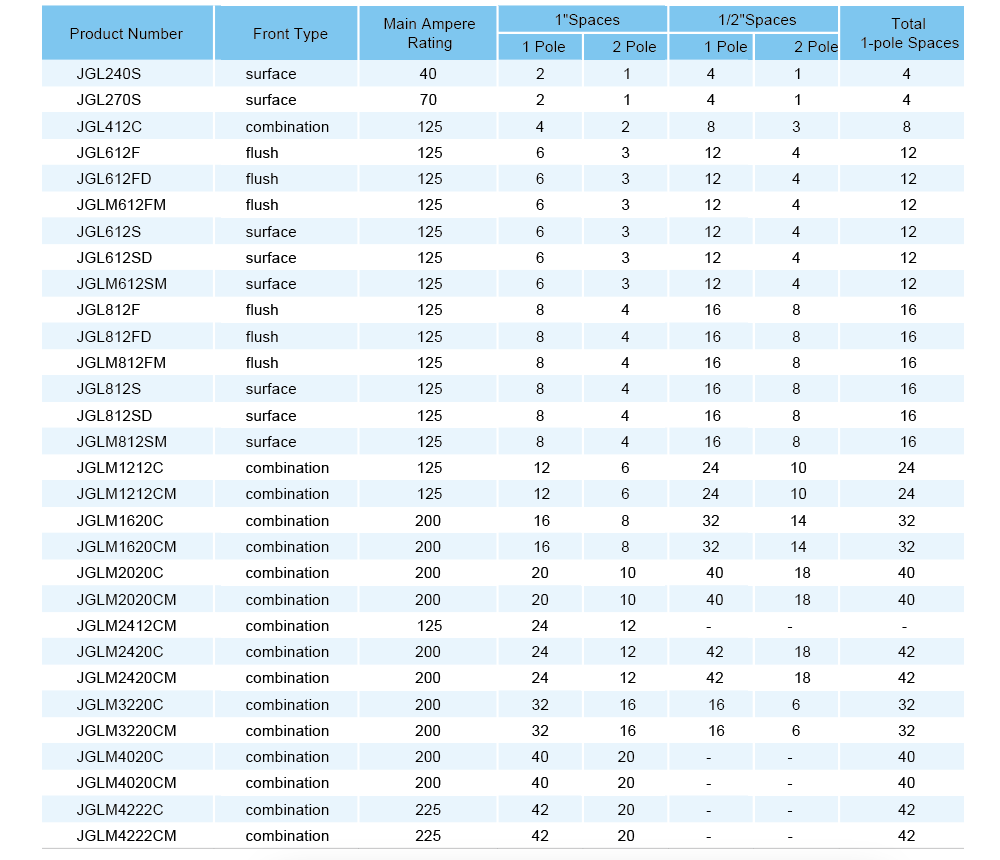Click ampere rating 200 in JGLM4020CM row
Screen dimensions: 1000x860
pos(428,783)
